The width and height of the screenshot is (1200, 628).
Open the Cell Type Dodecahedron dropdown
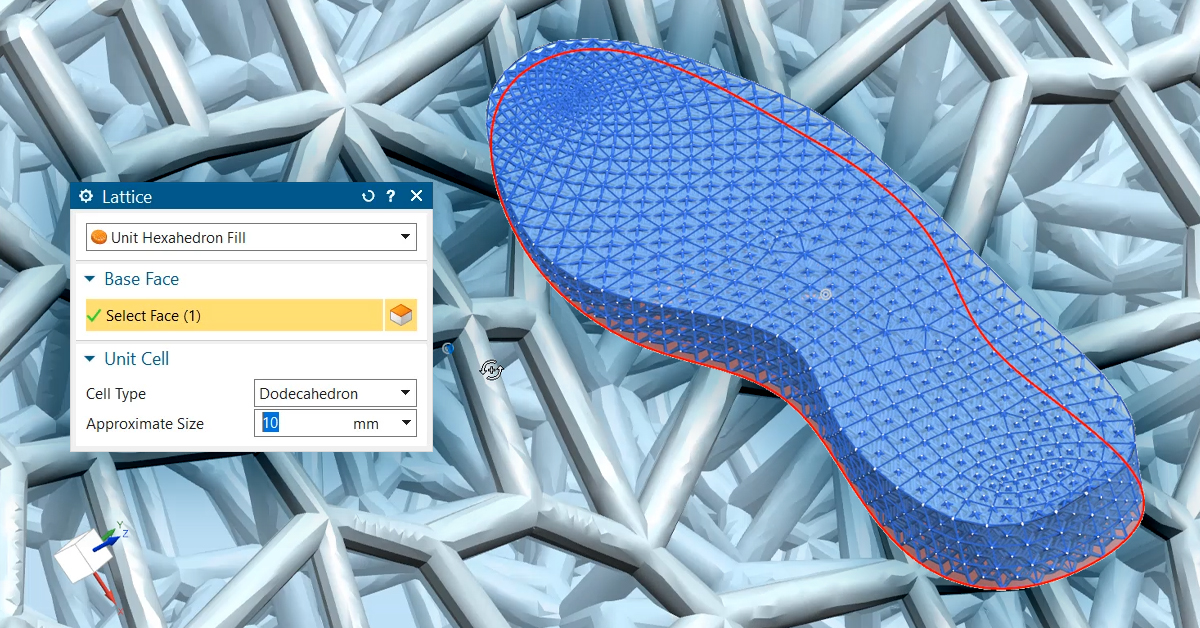[x=336, y=393]
